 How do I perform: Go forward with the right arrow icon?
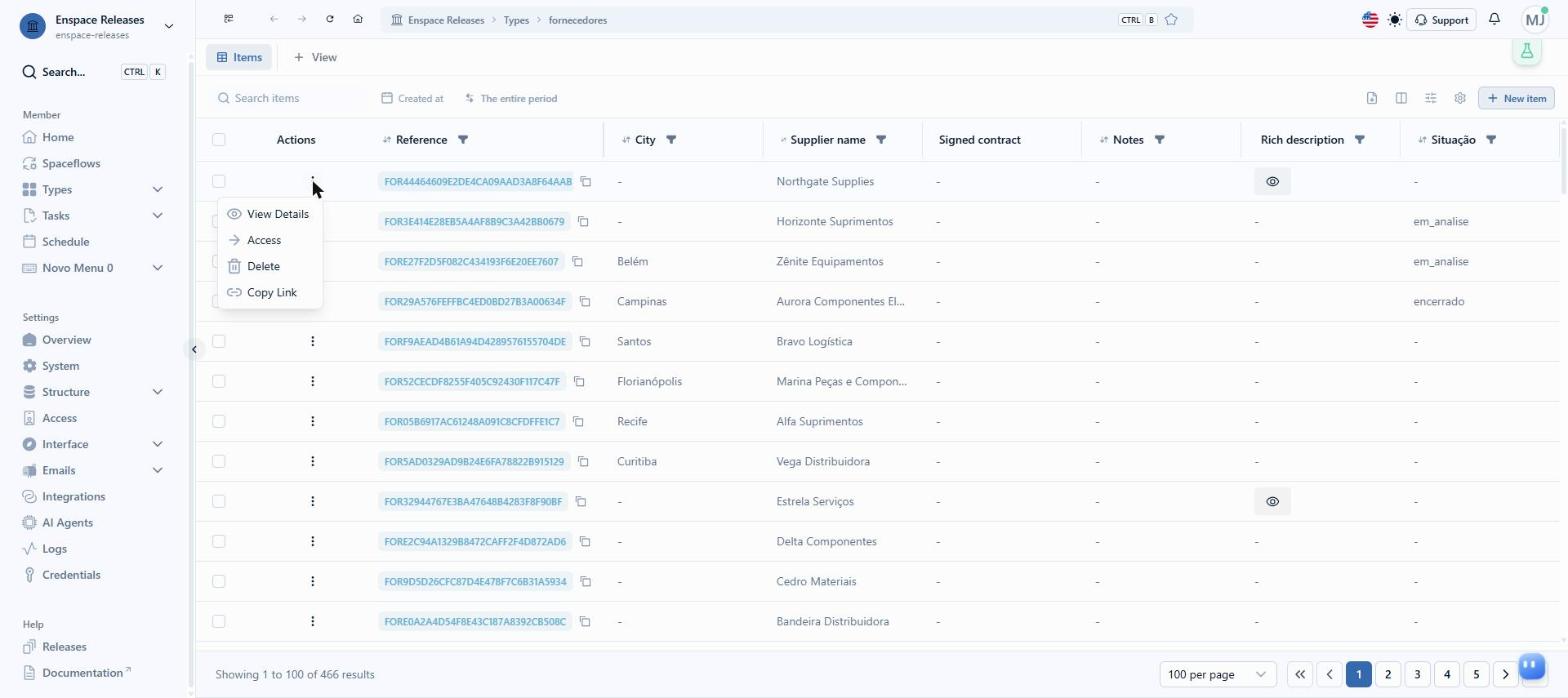(302, 19)
